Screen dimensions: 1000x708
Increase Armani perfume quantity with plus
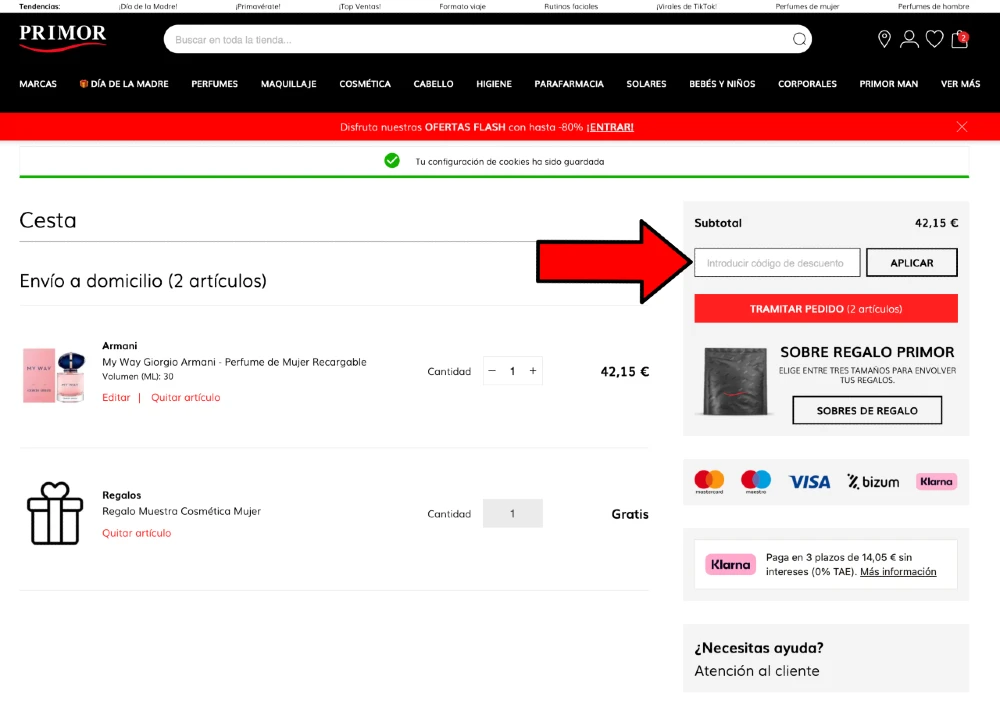[x=533, y=371]
